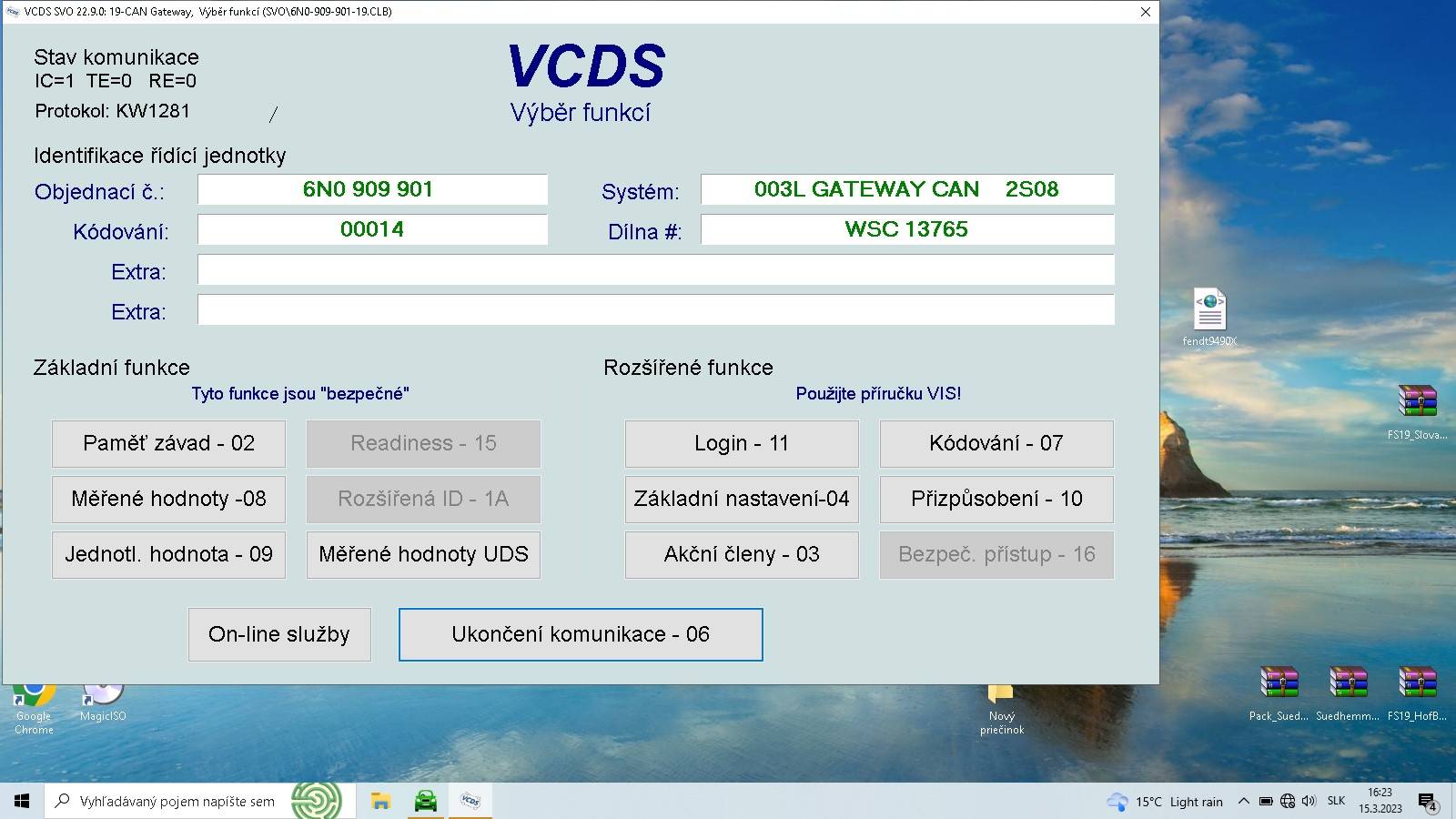Click the VCDS title bar icon
1456x819 pixels.
tap(13, 12)
